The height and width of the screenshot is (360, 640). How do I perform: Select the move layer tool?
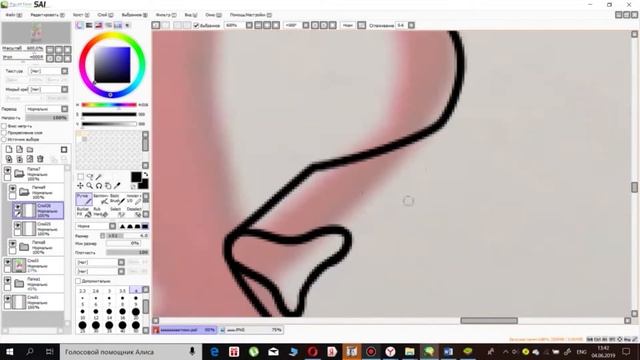coord(80,186)
